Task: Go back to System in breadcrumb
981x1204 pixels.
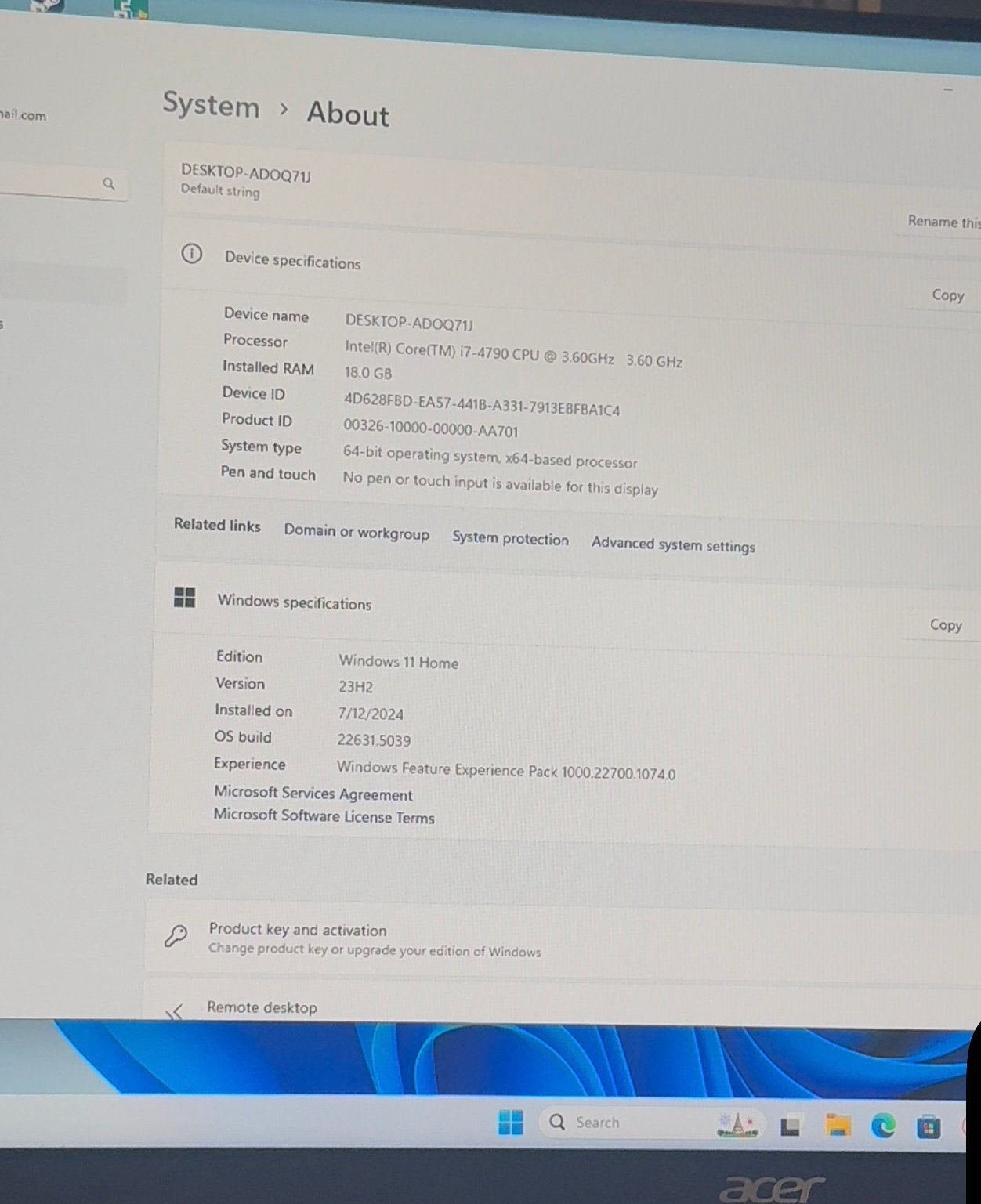Action: 211,104
